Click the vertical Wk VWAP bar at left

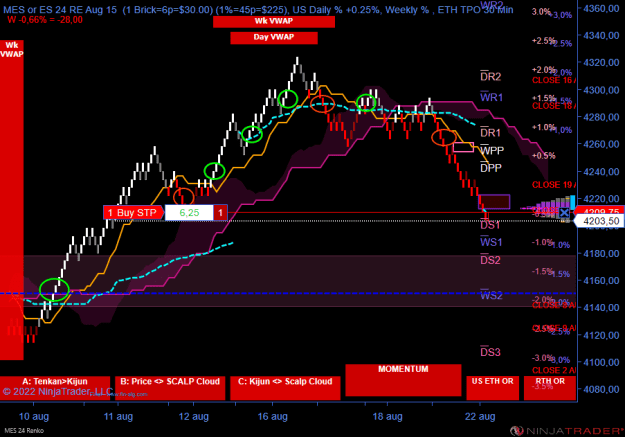click(x=12, y=199)
